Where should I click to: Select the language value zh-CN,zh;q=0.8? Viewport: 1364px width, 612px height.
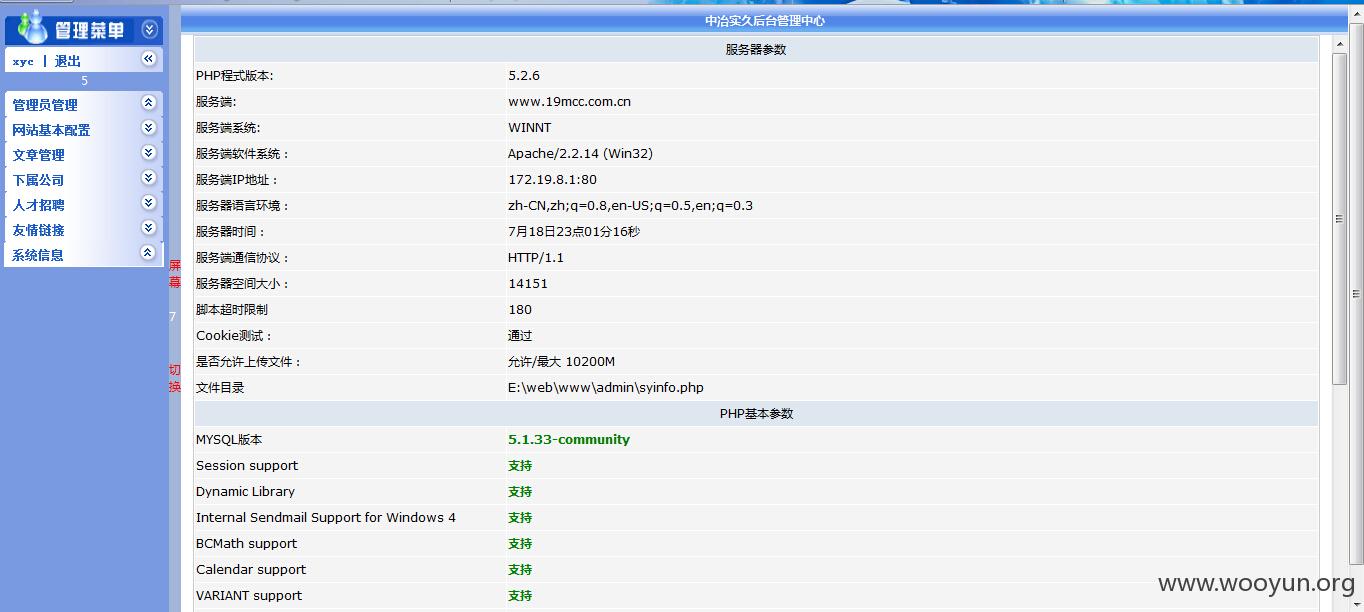coord(630,206)
